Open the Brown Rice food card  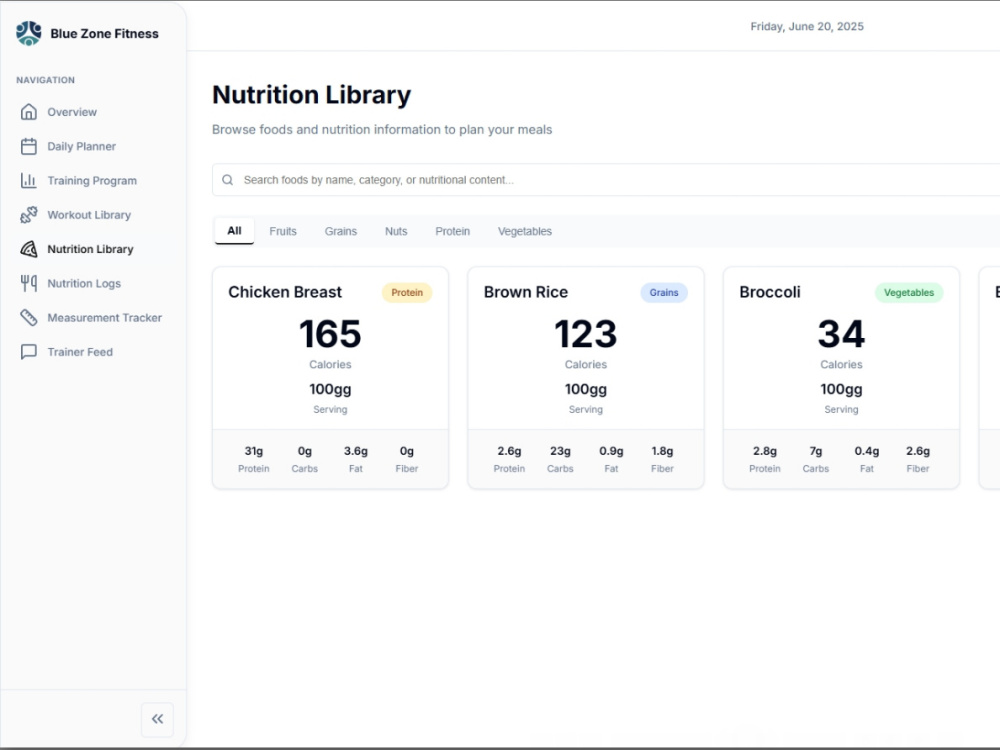[x=585, y=378]
